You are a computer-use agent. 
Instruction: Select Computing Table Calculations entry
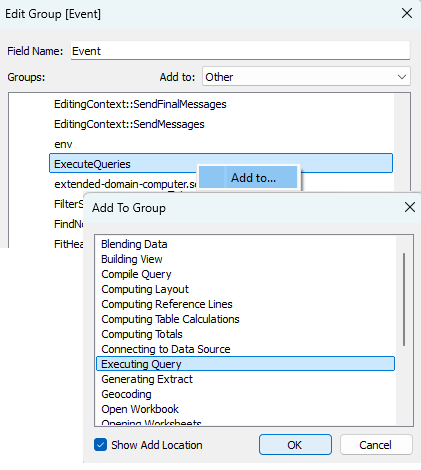pyautogui.click(x=170, y=319)
